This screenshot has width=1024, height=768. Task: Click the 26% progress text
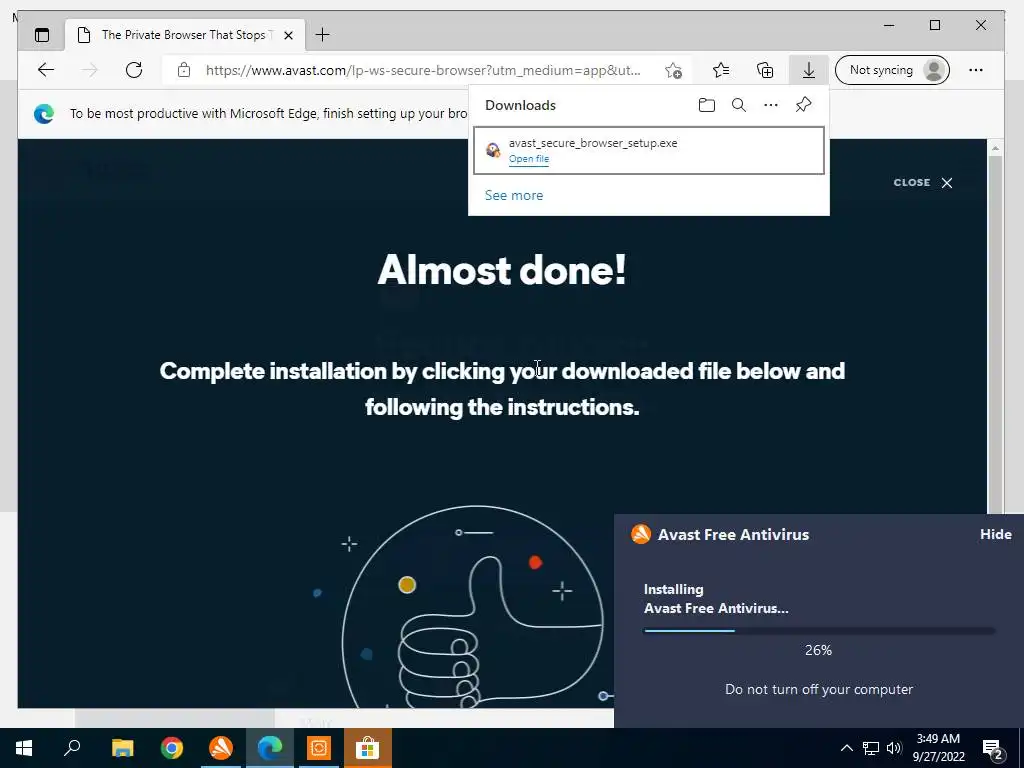click(818, 650)
